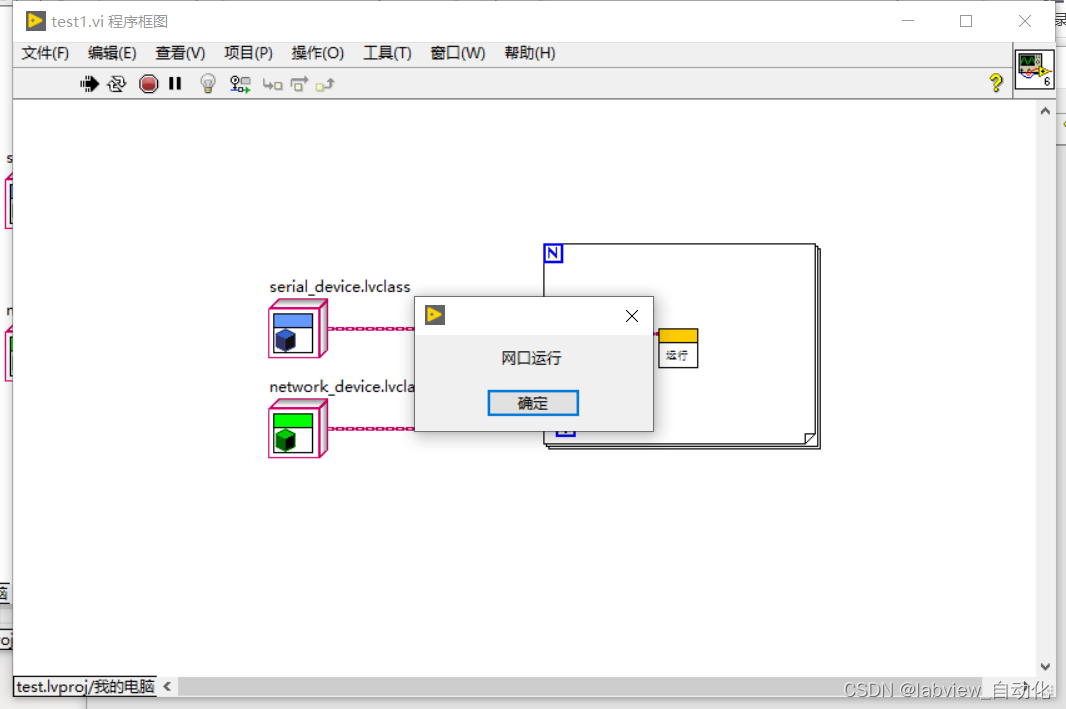Open the 工具(T) menu
This screenshot has width=1066, height=709.
click(387, 53)
